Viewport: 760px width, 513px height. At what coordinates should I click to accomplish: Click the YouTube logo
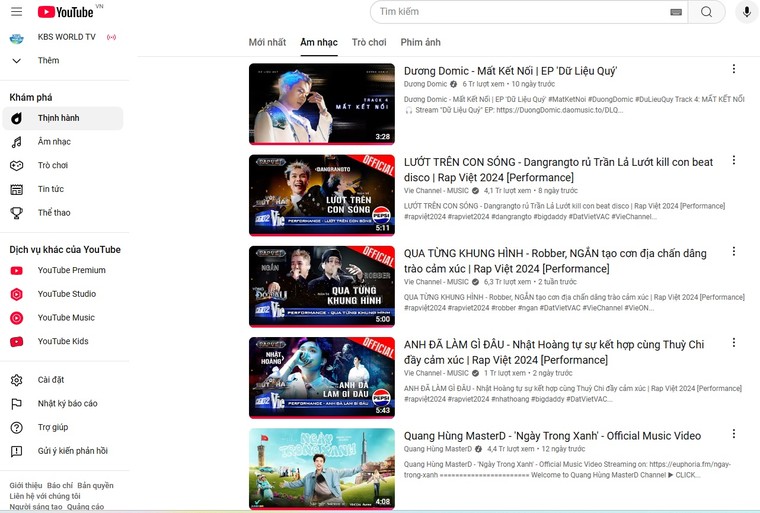pos(65,12)
